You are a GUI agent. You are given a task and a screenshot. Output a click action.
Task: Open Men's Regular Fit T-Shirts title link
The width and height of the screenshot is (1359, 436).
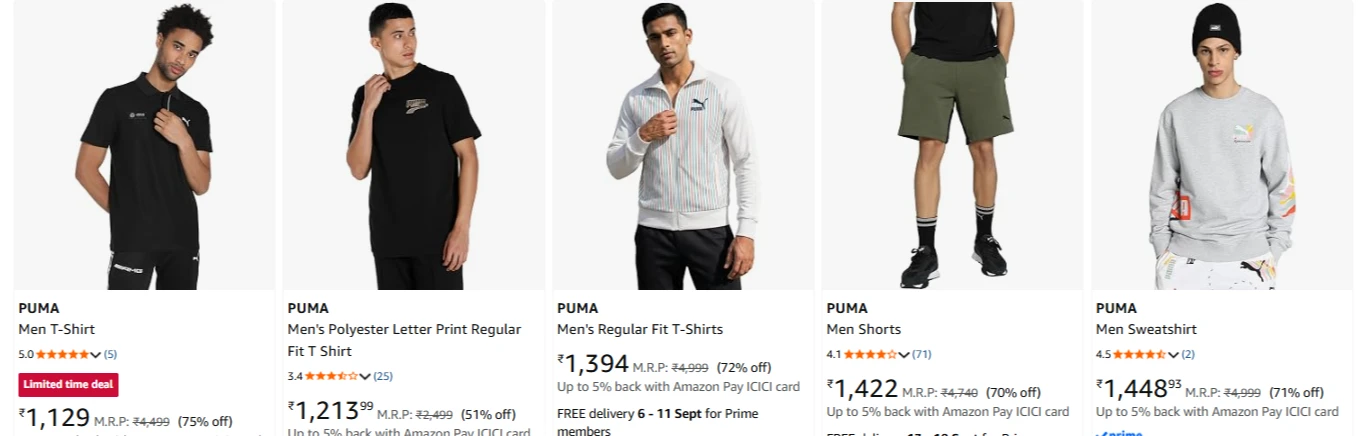640,329
